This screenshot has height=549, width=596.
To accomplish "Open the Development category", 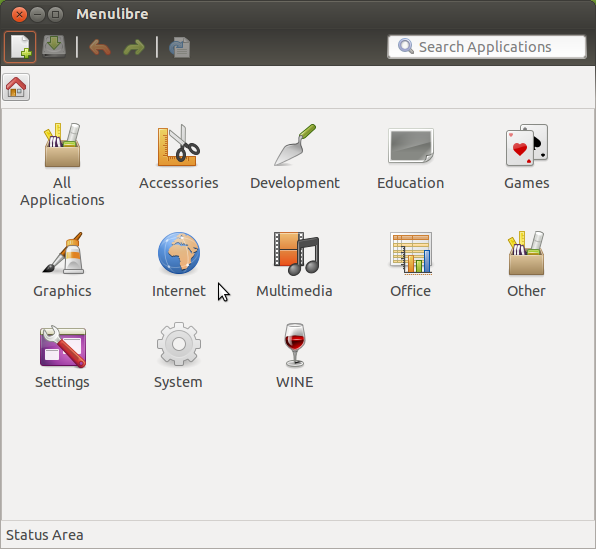I will [295, 157].
